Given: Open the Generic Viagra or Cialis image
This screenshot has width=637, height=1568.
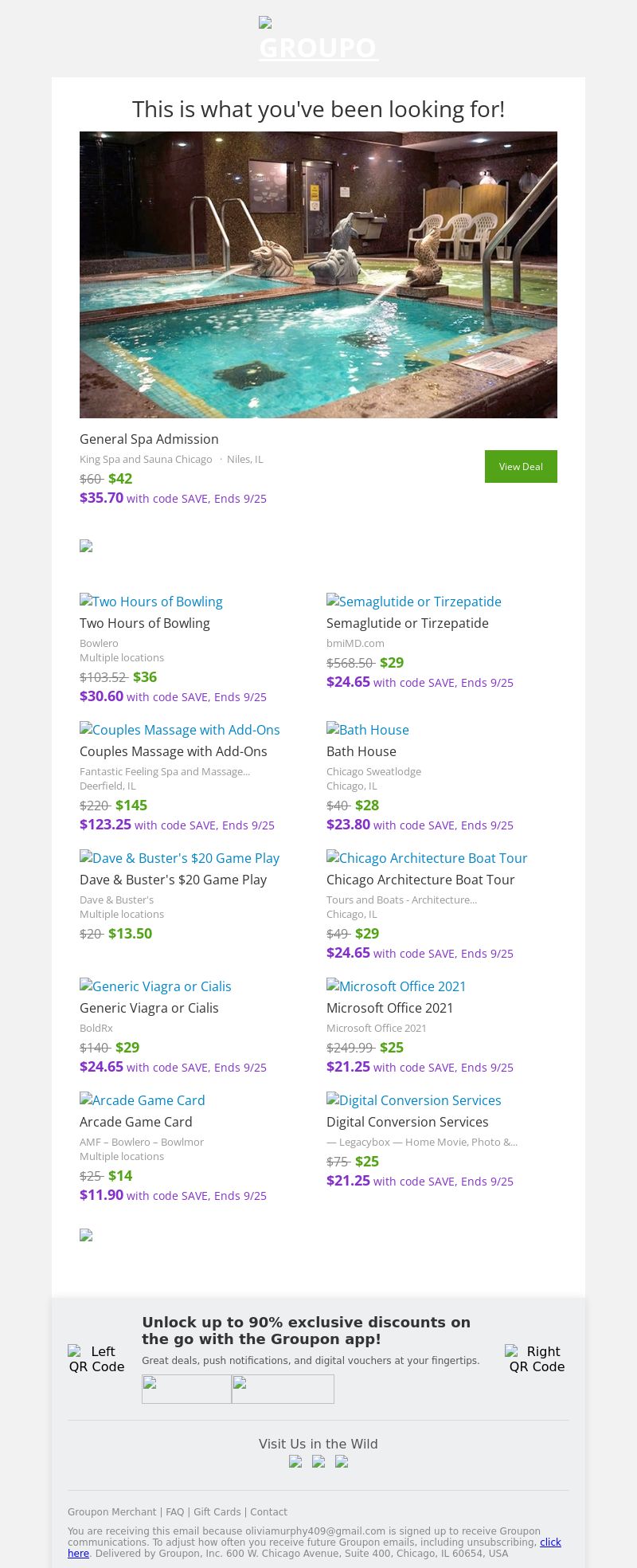Looking at the screenshot, I should tap(156, 986).
